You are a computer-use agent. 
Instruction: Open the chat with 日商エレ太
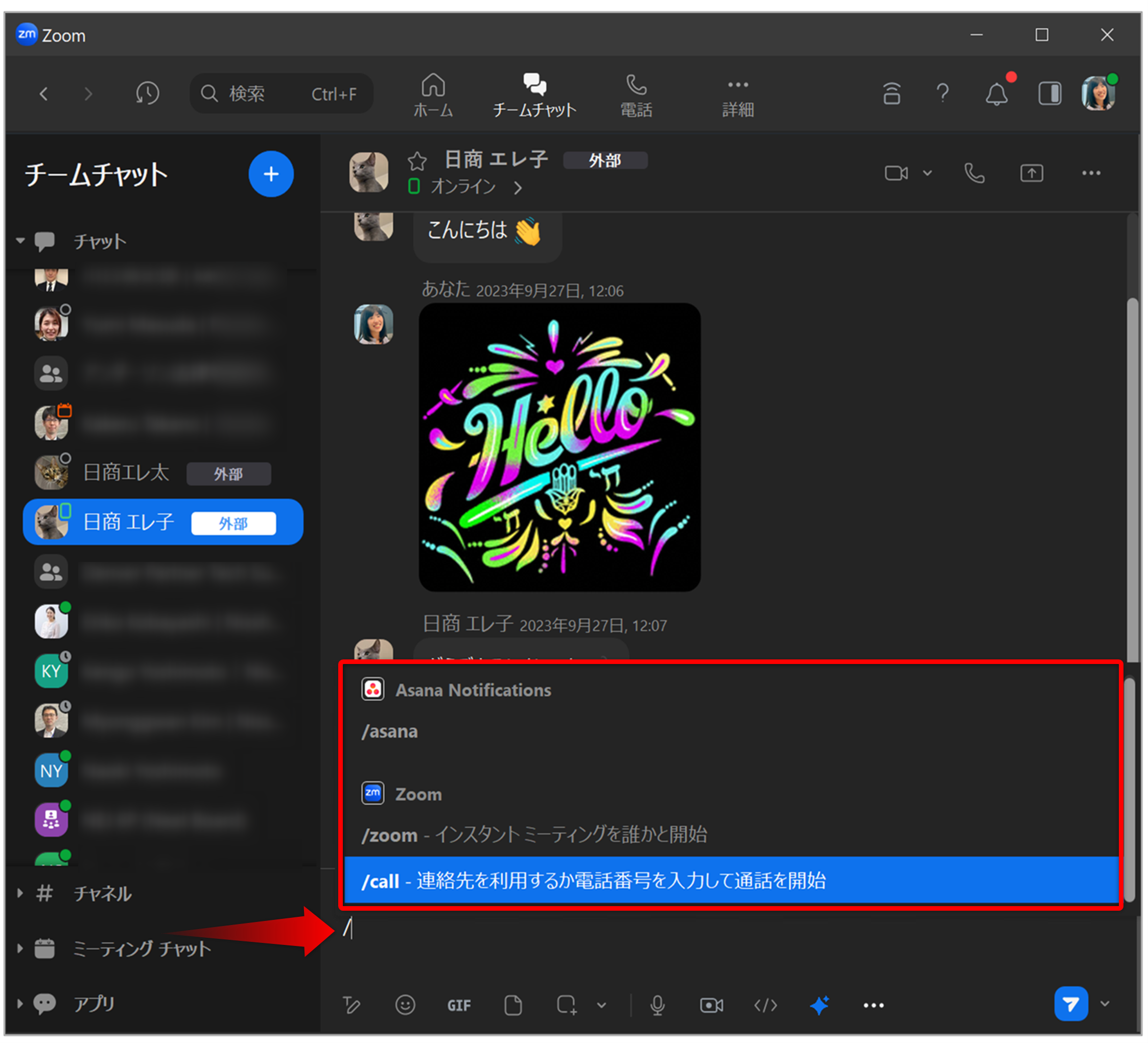[x=163, y=472]
